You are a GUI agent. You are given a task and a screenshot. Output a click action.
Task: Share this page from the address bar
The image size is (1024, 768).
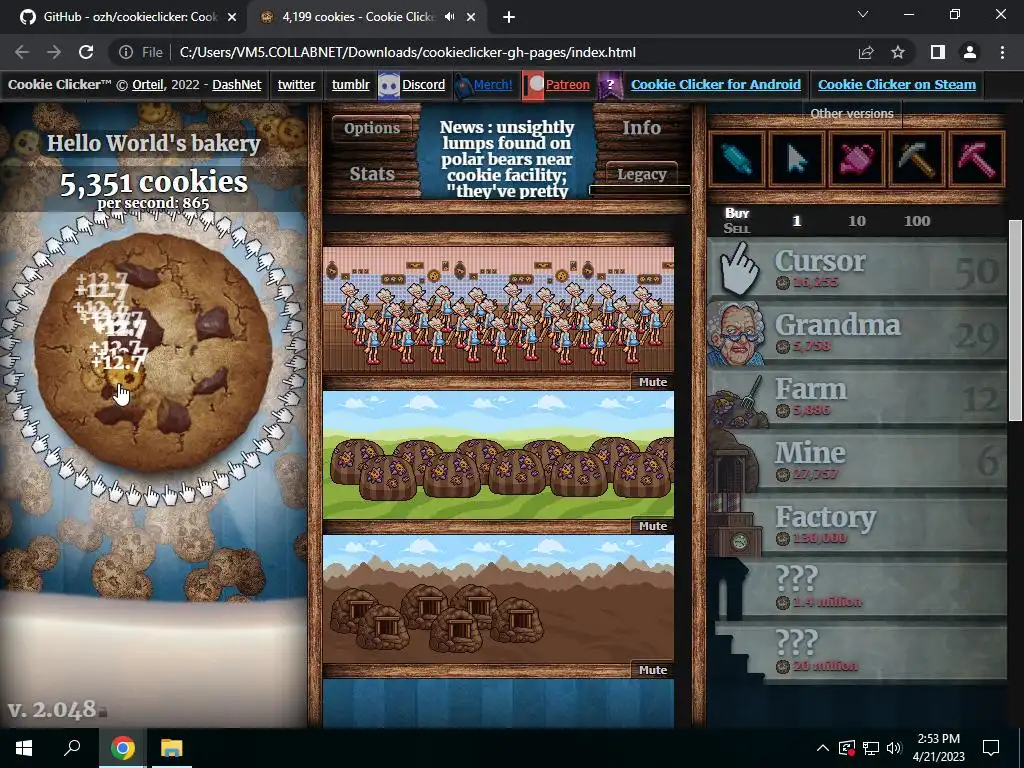coord(866,52)
